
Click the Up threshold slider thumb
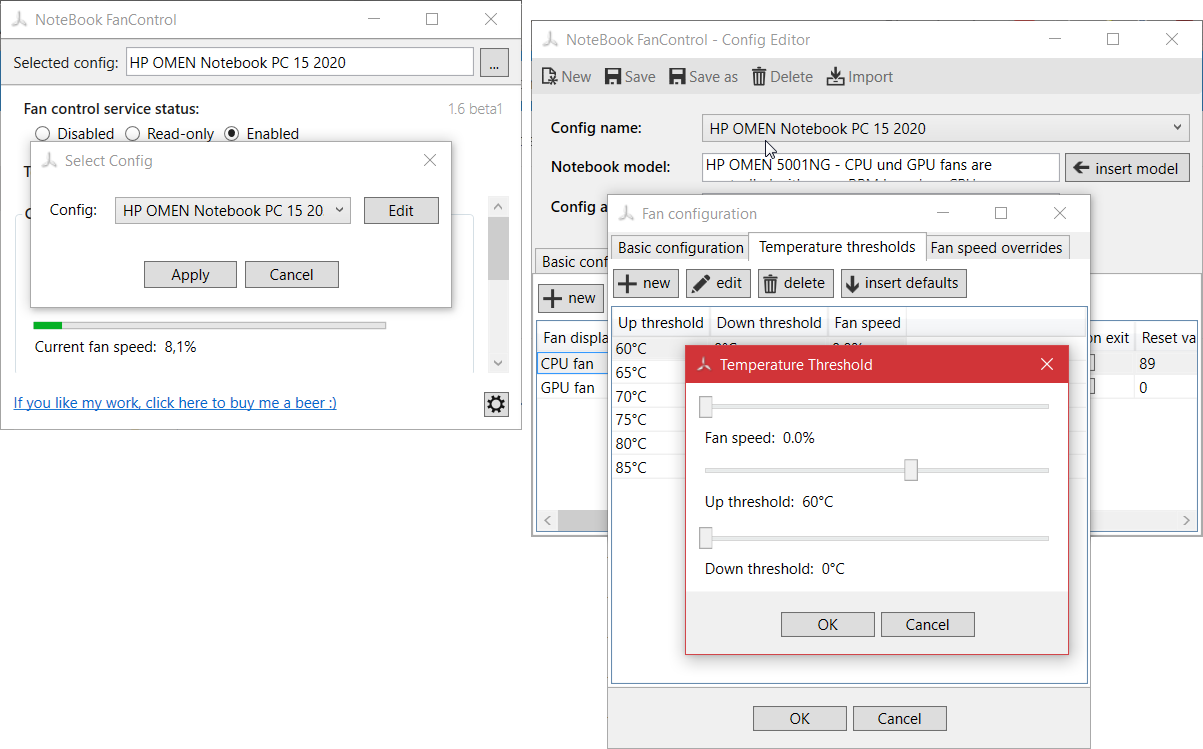911,470
